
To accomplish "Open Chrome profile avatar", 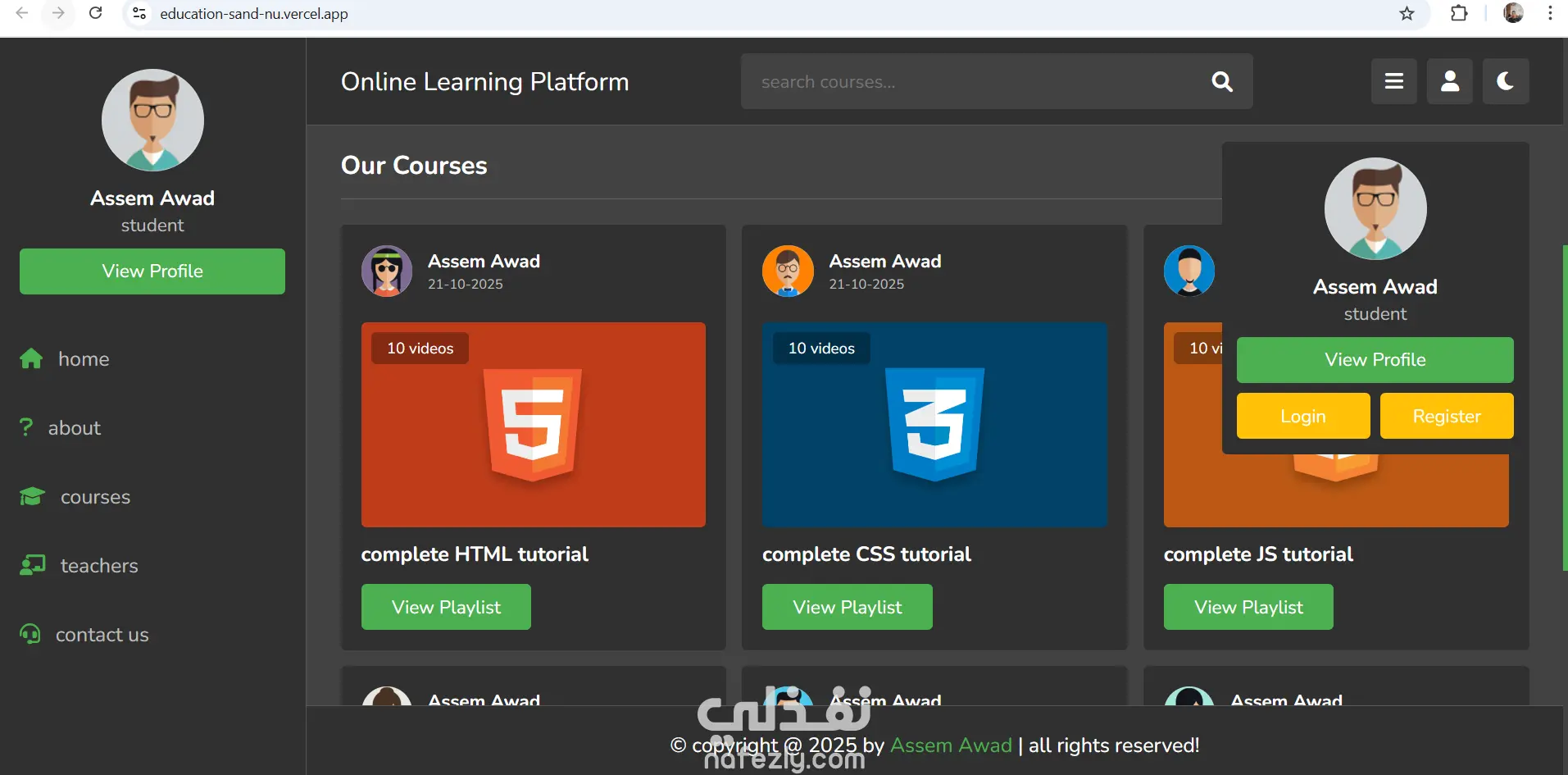I will tap(1513, 13).
